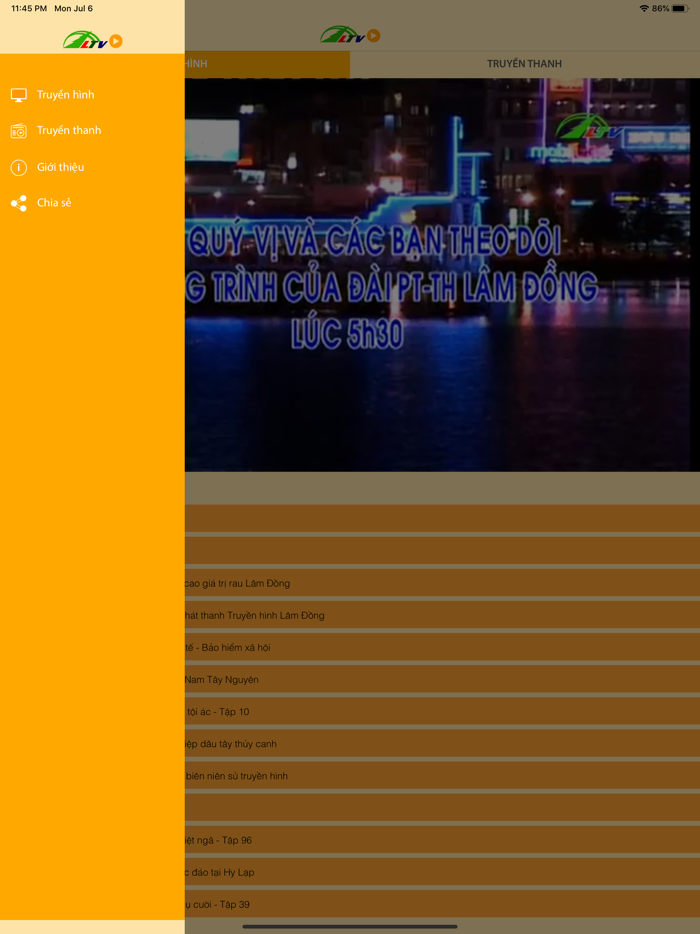The width and height of the screenshot is (700, 934).
Task: Select row 'c đáo tại Hy Lạp'
Action: (x=442, y=873)
